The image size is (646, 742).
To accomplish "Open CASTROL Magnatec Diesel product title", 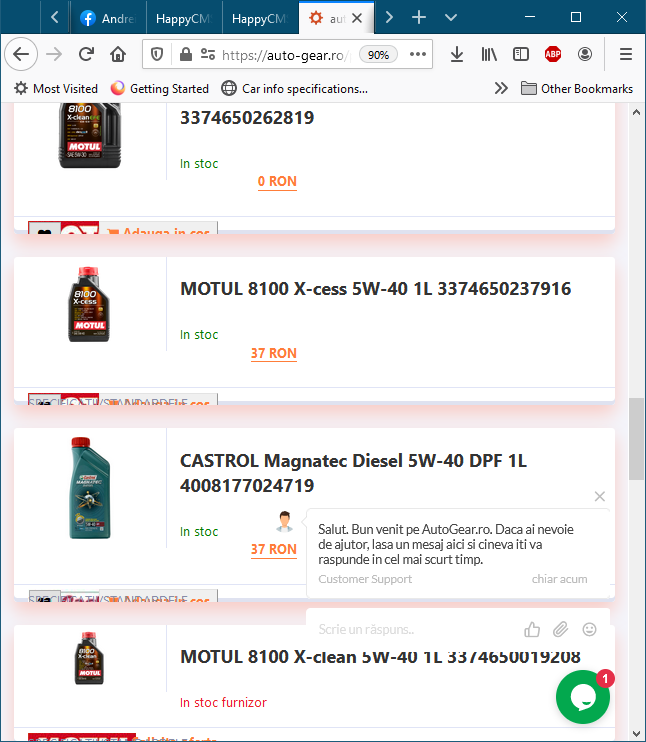I will pos(353,473).
